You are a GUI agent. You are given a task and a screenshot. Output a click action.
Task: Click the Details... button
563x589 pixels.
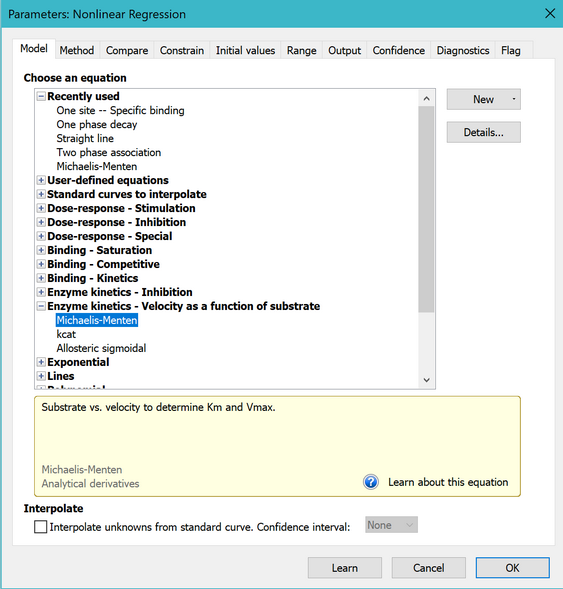[483, 132]
